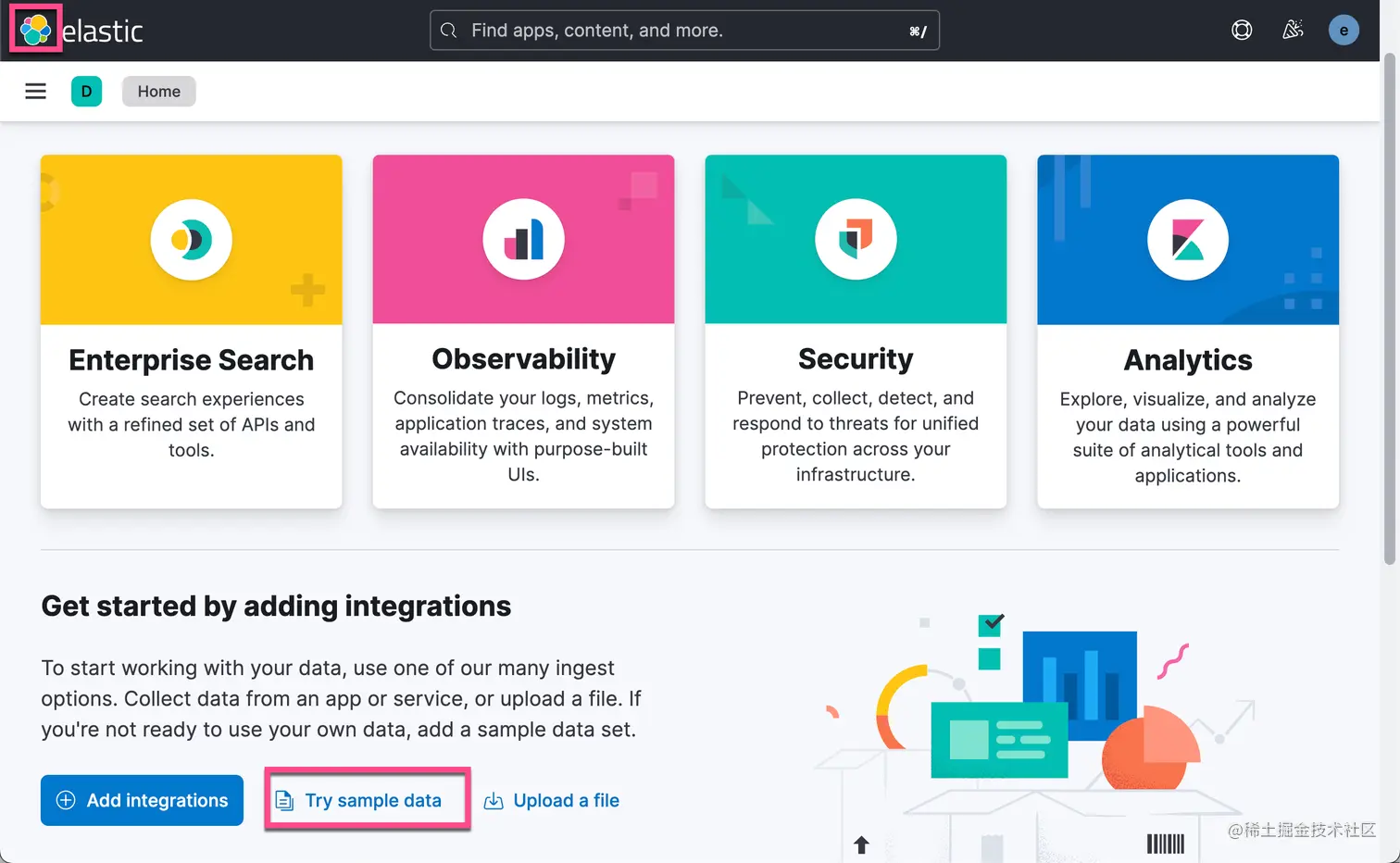Click the Security shield icon

(856, 240)
